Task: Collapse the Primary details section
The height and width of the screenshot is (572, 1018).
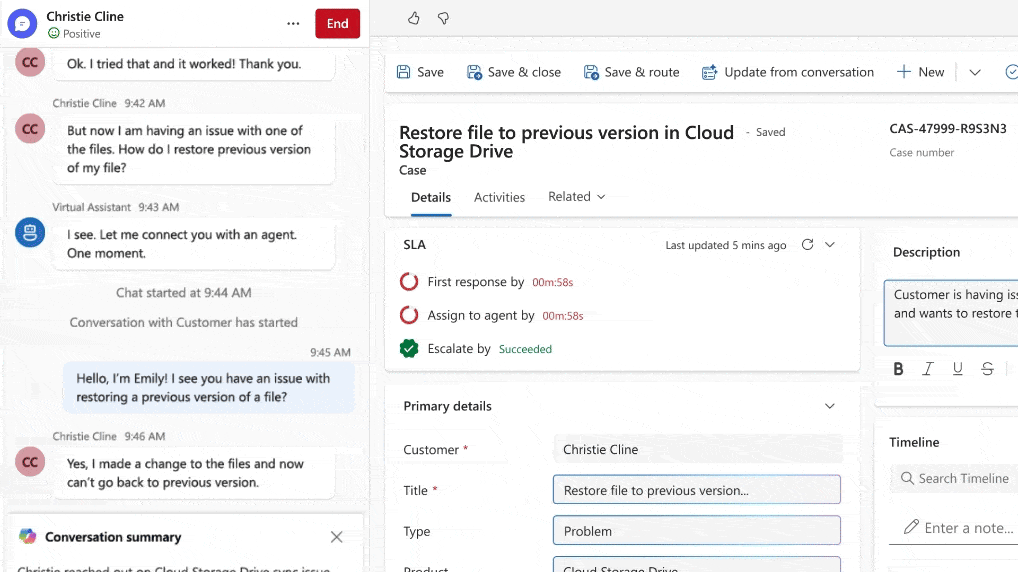Action: click(829, 406)
